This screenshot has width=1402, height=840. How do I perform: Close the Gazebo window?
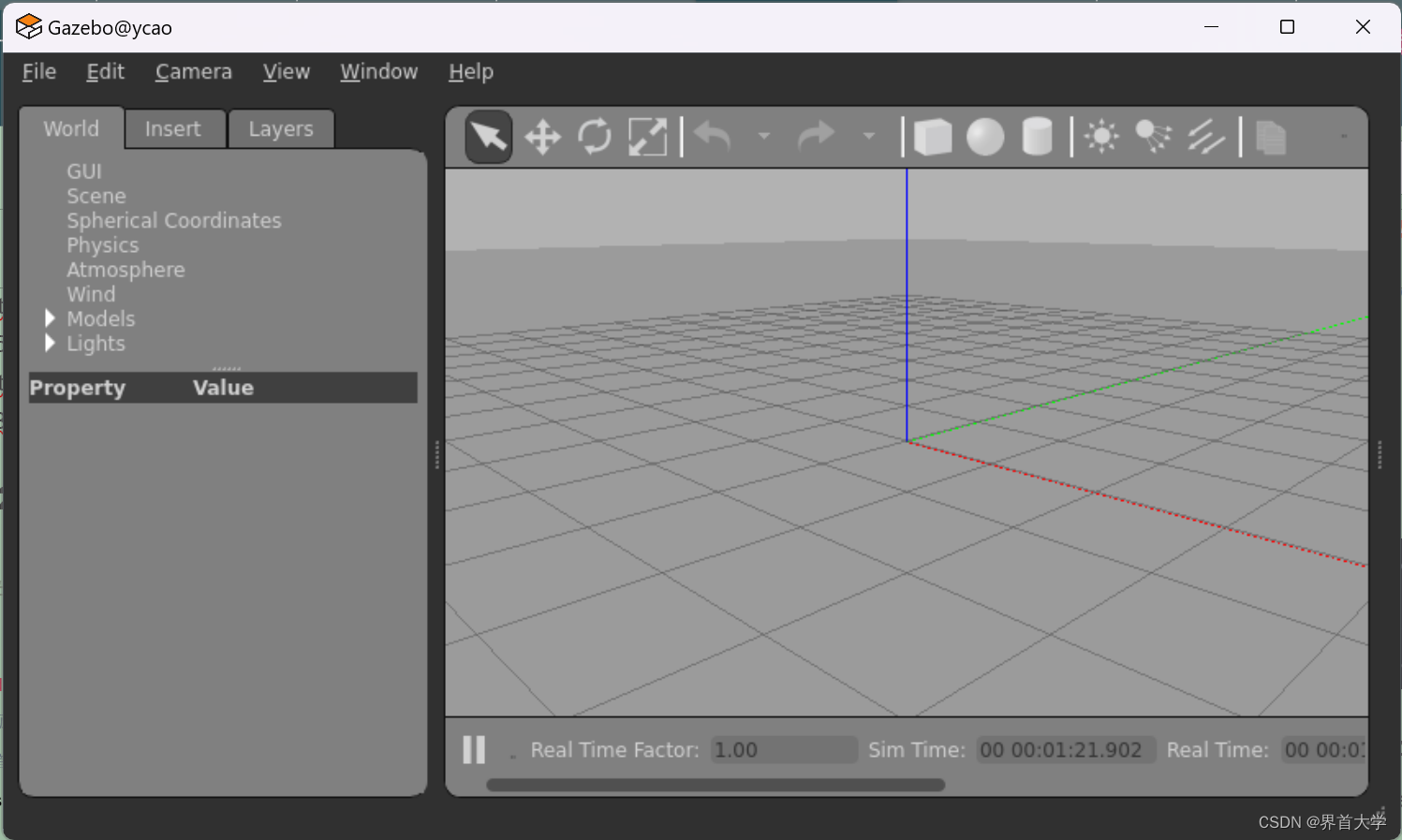pyautogui.click(x=1363, y=26)
